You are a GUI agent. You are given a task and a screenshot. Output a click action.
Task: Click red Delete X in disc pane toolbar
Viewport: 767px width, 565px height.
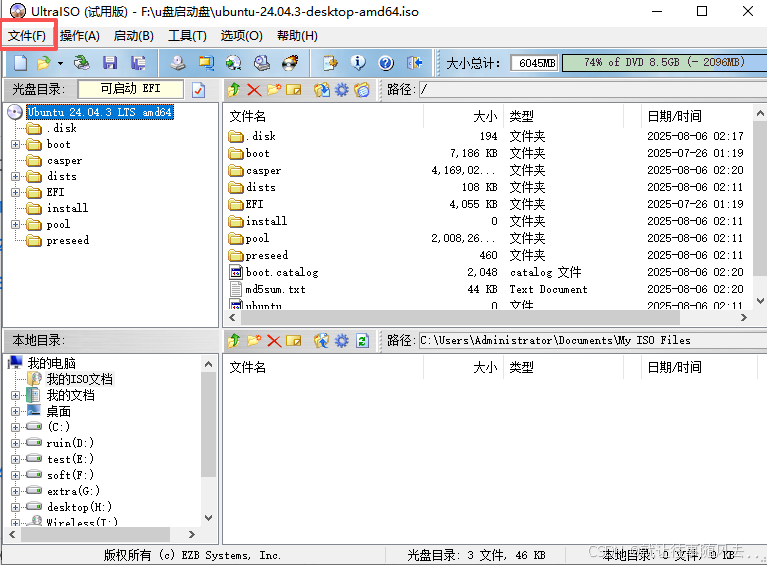pyautogui.click(x=254, y=90)
